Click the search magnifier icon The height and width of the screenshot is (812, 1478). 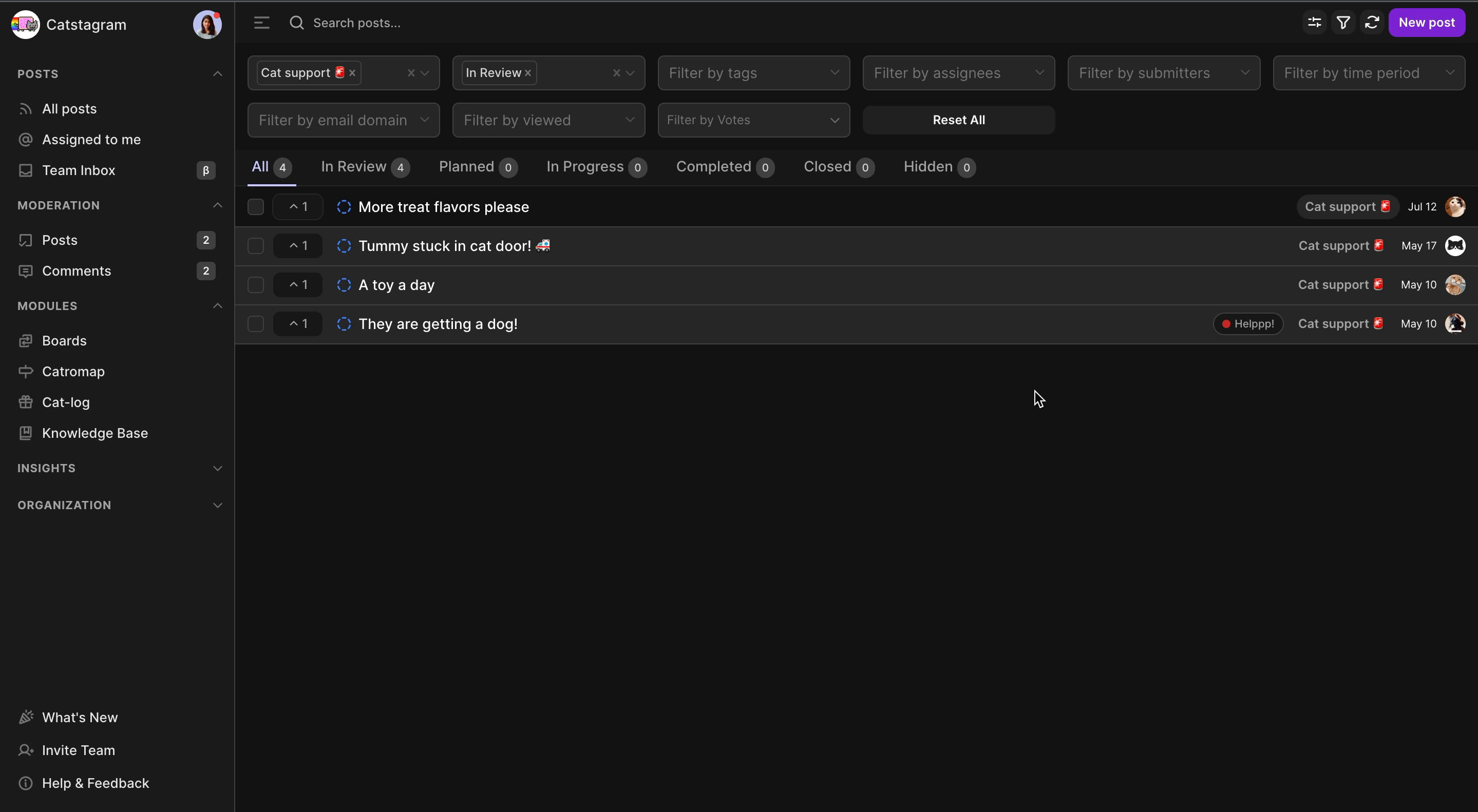297,23
